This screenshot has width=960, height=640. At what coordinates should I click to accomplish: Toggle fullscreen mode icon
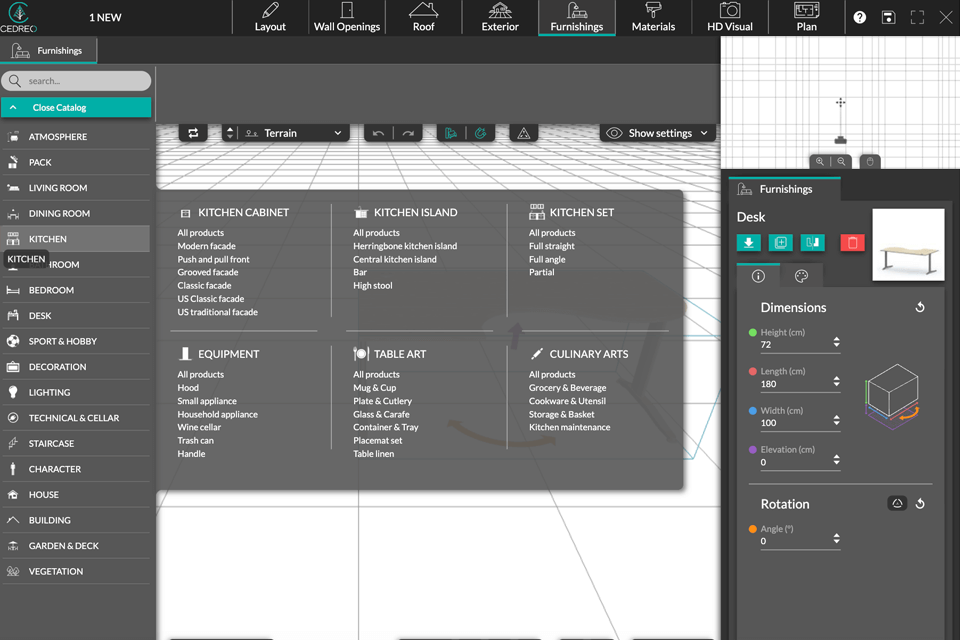[x=917, y=17]
